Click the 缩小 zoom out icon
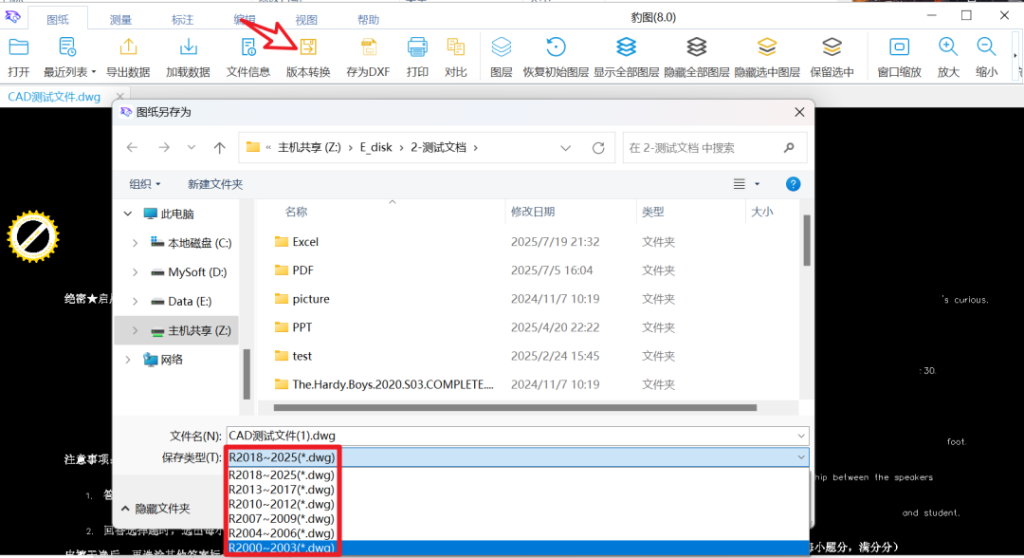Viewport: 1024px width, 558px height. point(986,47)
